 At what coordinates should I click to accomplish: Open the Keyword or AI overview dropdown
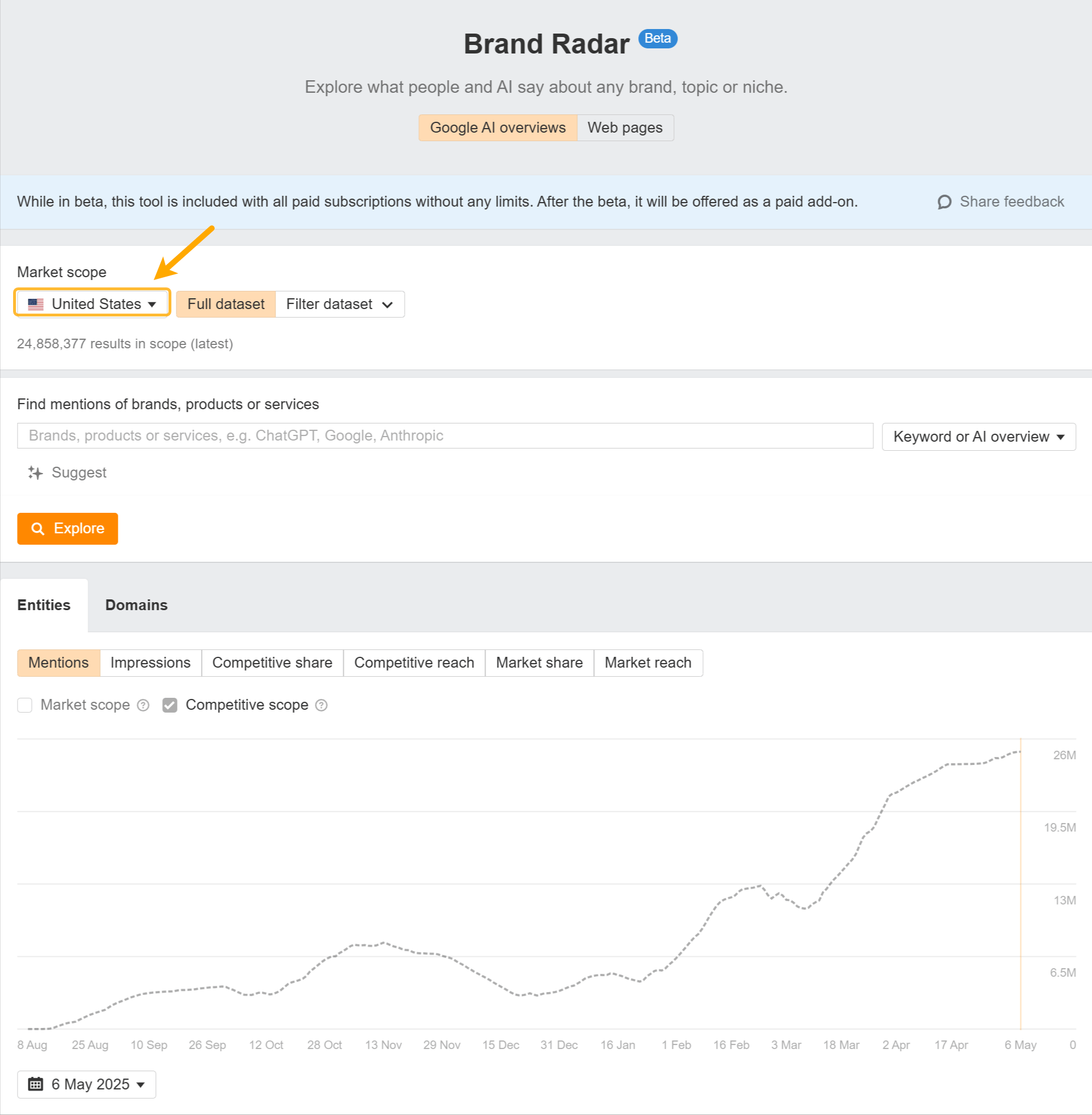(x=979, y=436)
